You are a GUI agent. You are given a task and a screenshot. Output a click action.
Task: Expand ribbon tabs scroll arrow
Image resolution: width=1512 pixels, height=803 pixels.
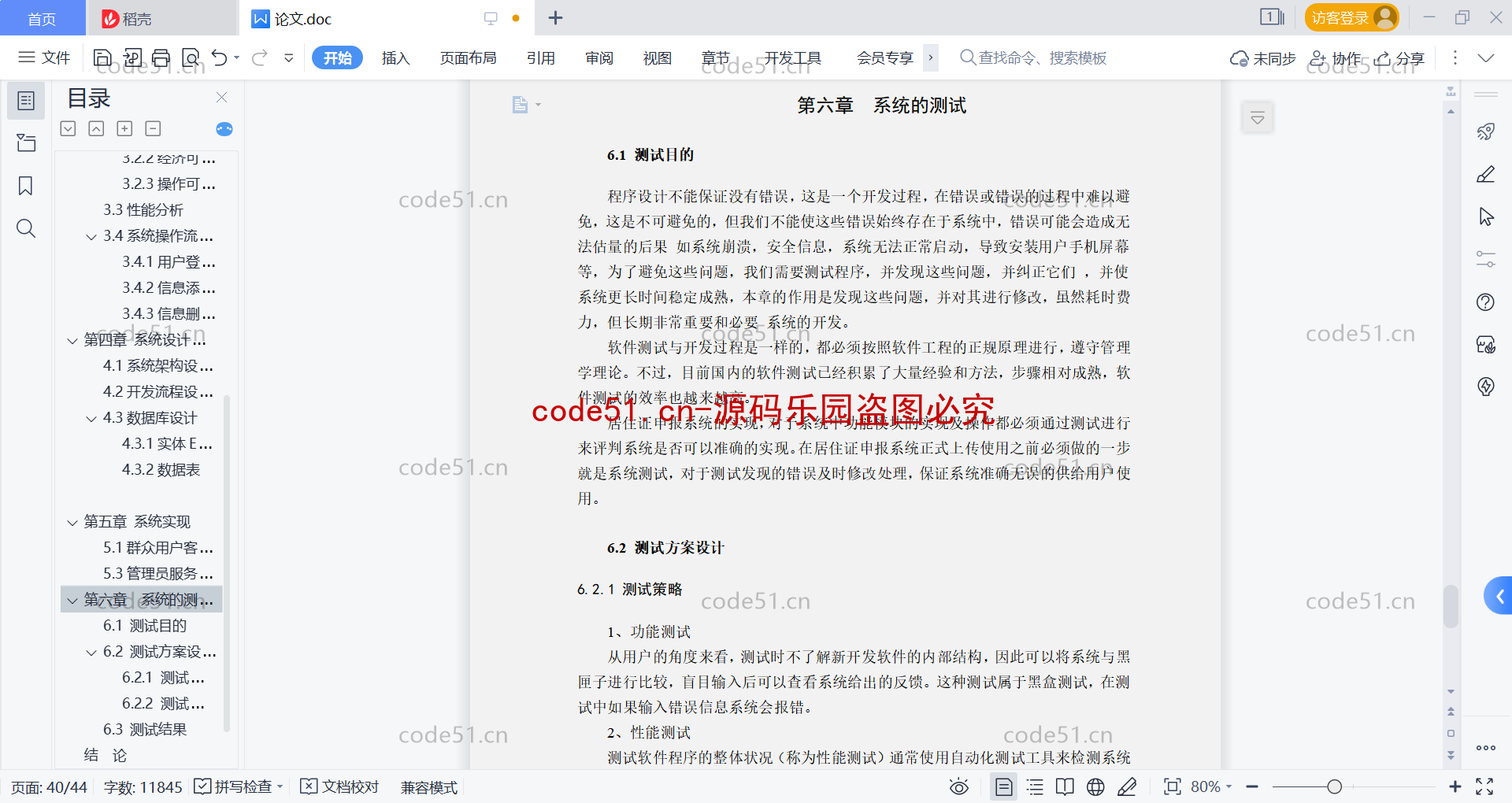931,57
